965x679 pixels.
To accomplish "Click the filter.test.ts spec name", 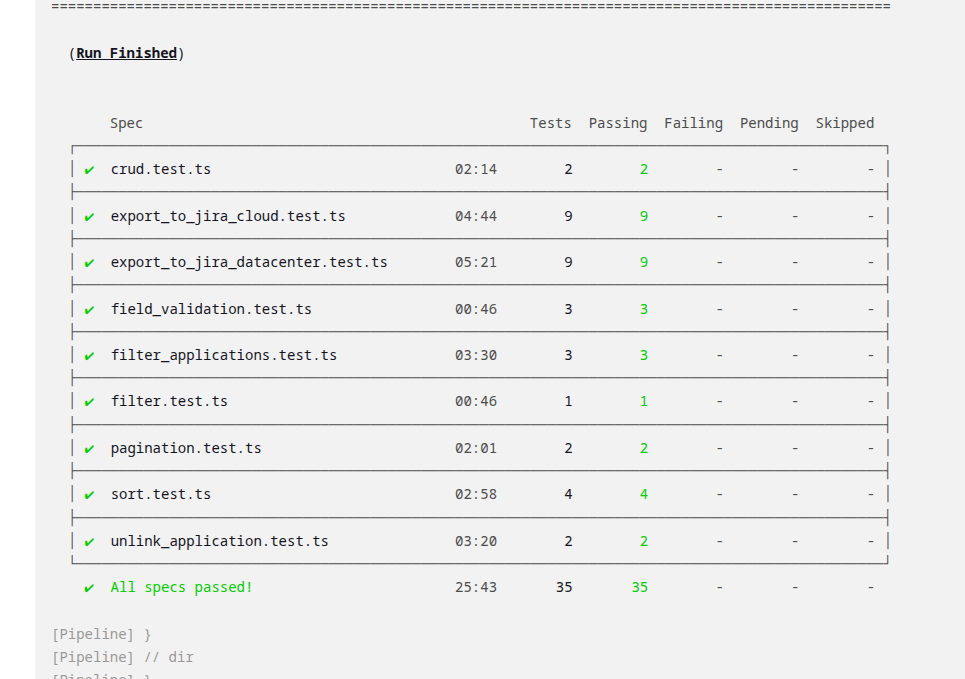I will tap(169, 401).
